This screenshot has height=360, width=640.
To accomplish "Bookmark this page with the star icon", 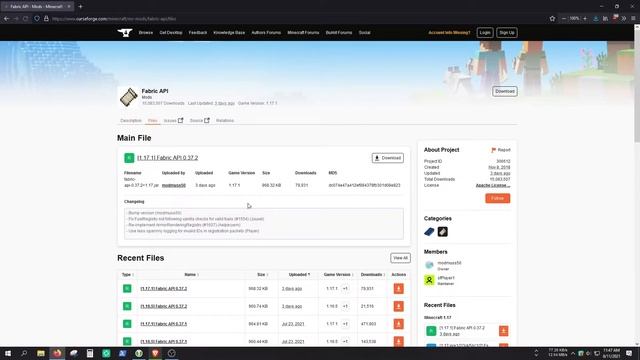I will (x=552, y=19).
